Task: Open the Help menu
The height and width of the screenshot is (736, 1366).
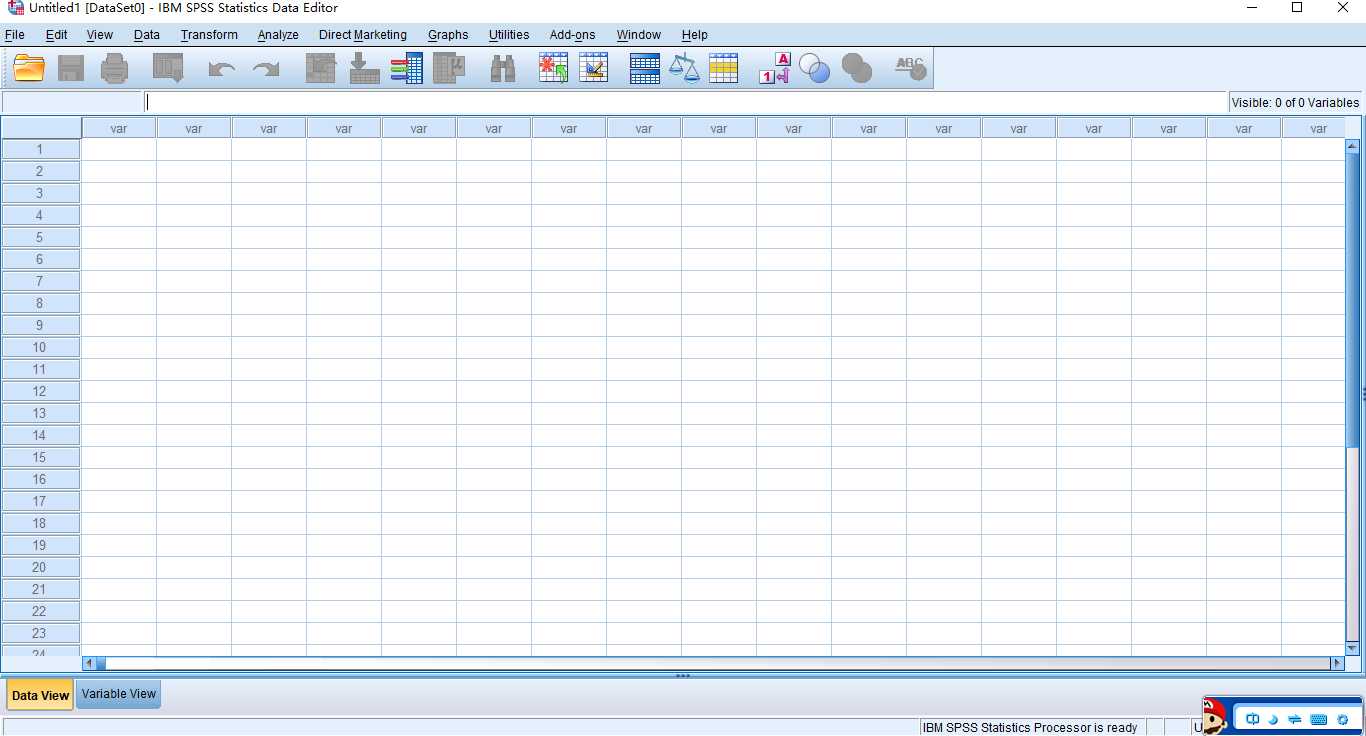Action: pos(695,34)
